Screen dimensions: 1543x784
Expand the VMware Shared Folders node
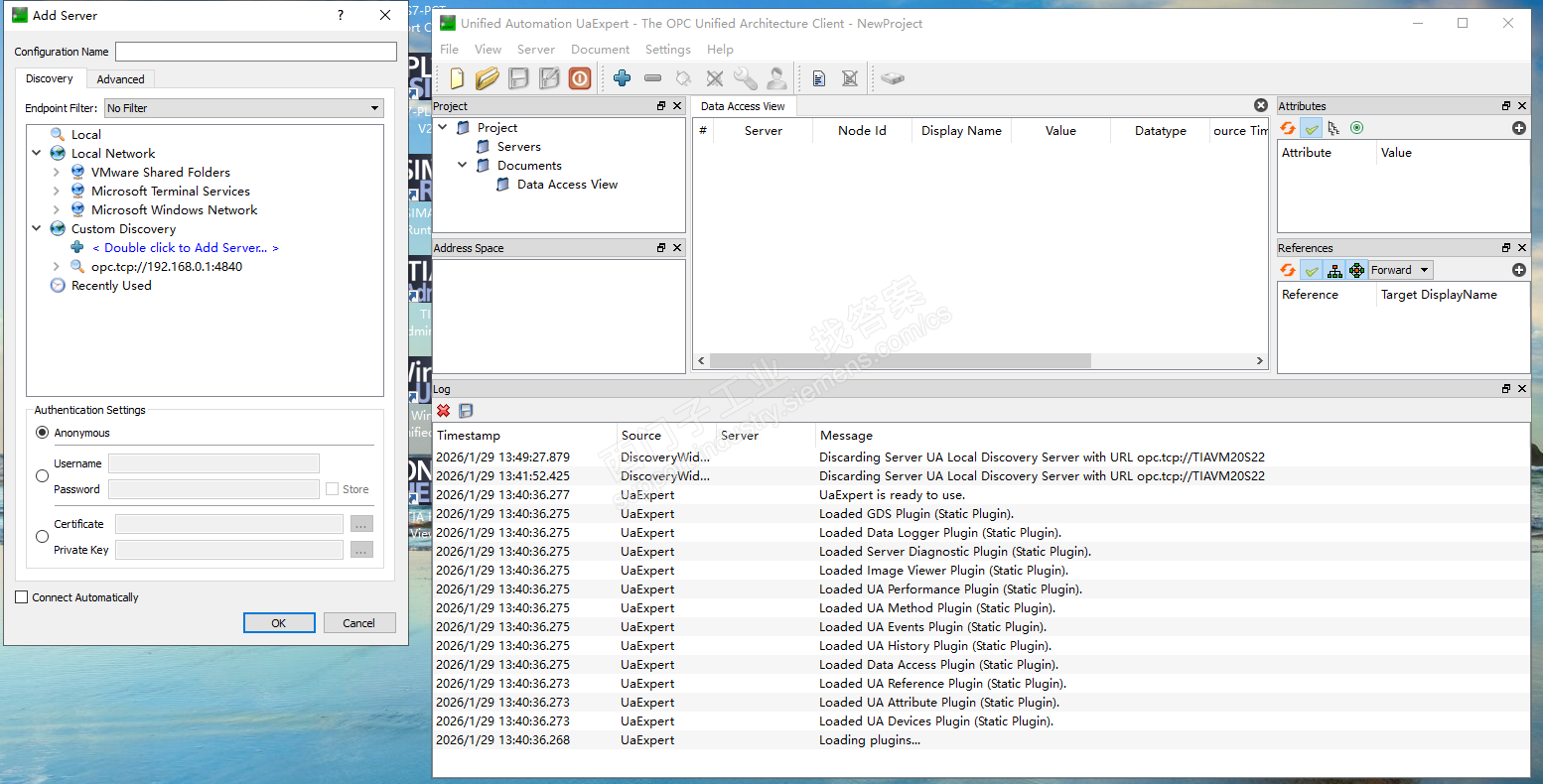(x=57, y=173)
